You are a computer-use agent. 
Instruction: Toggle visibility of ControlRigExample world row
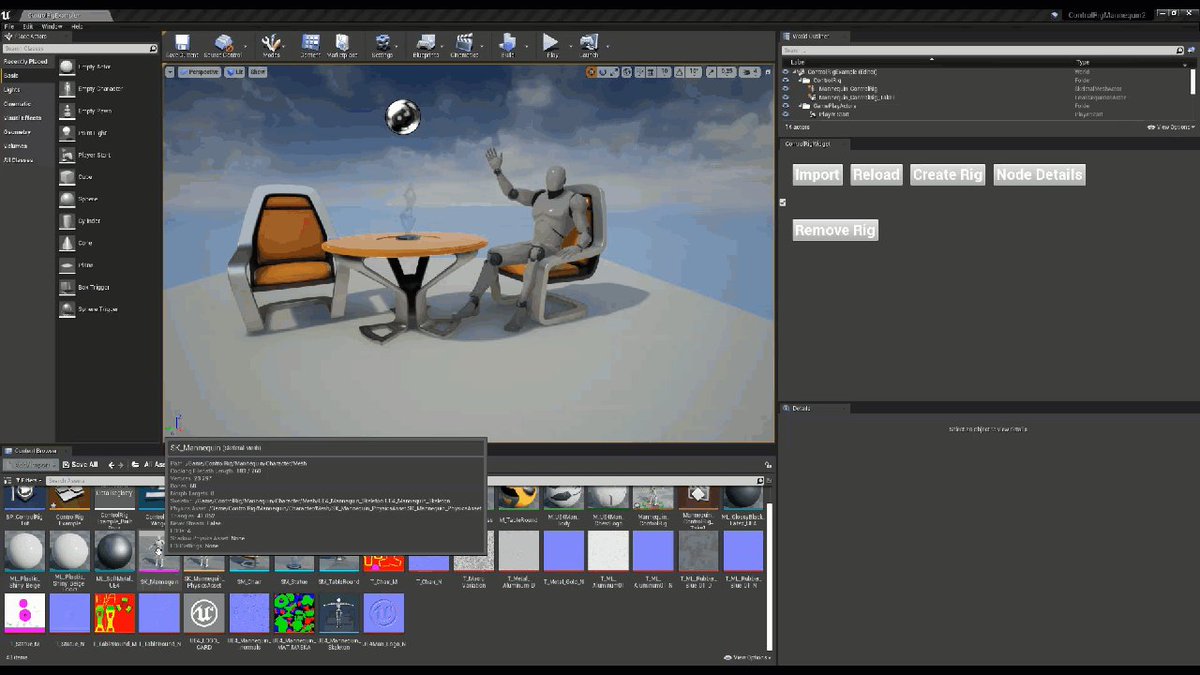[x=786, y=72]
